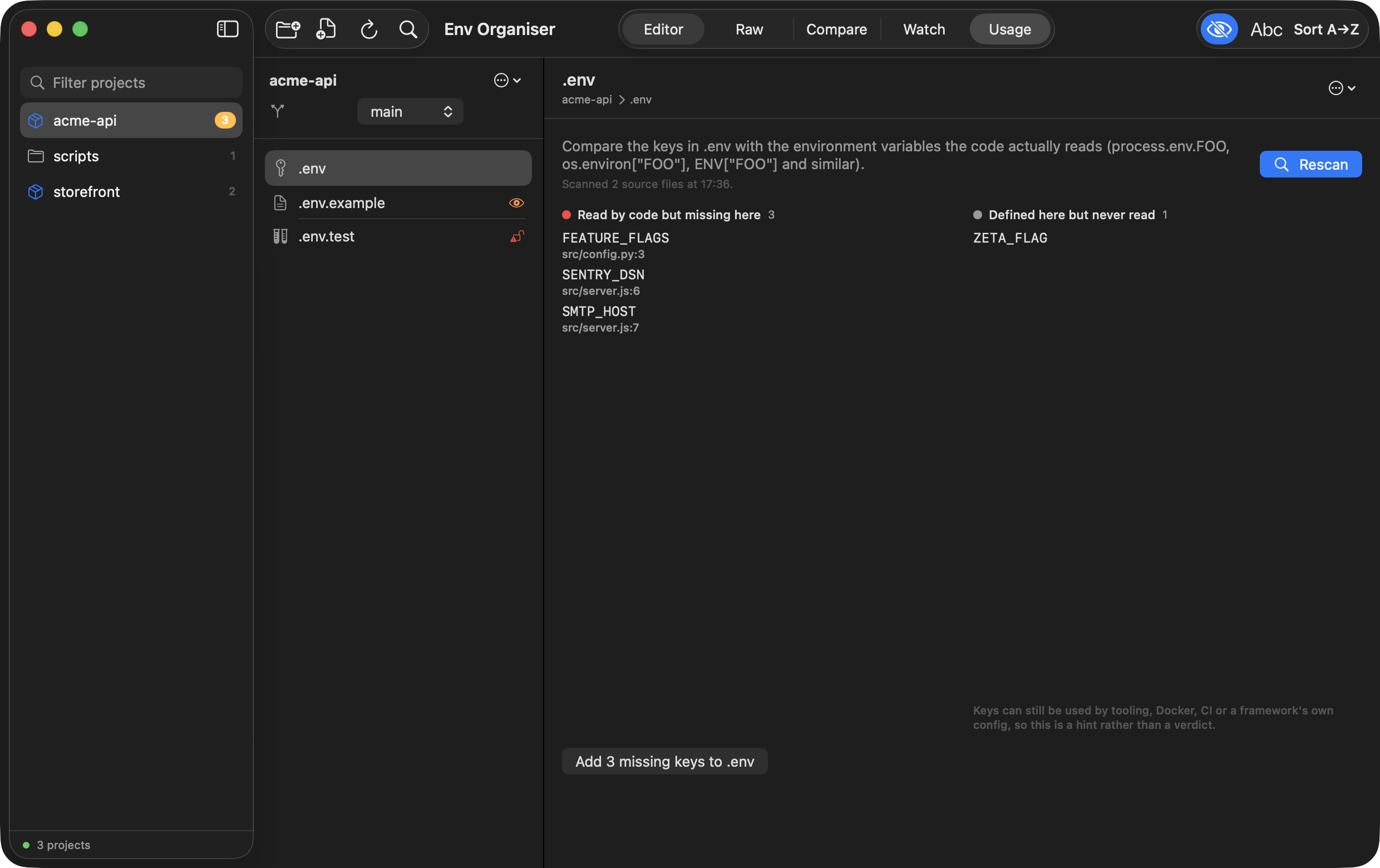Viewport: 1380px width, 868px height.
Task: Click the red unlocked icon on .env.test
Action: tap(517, 236)
